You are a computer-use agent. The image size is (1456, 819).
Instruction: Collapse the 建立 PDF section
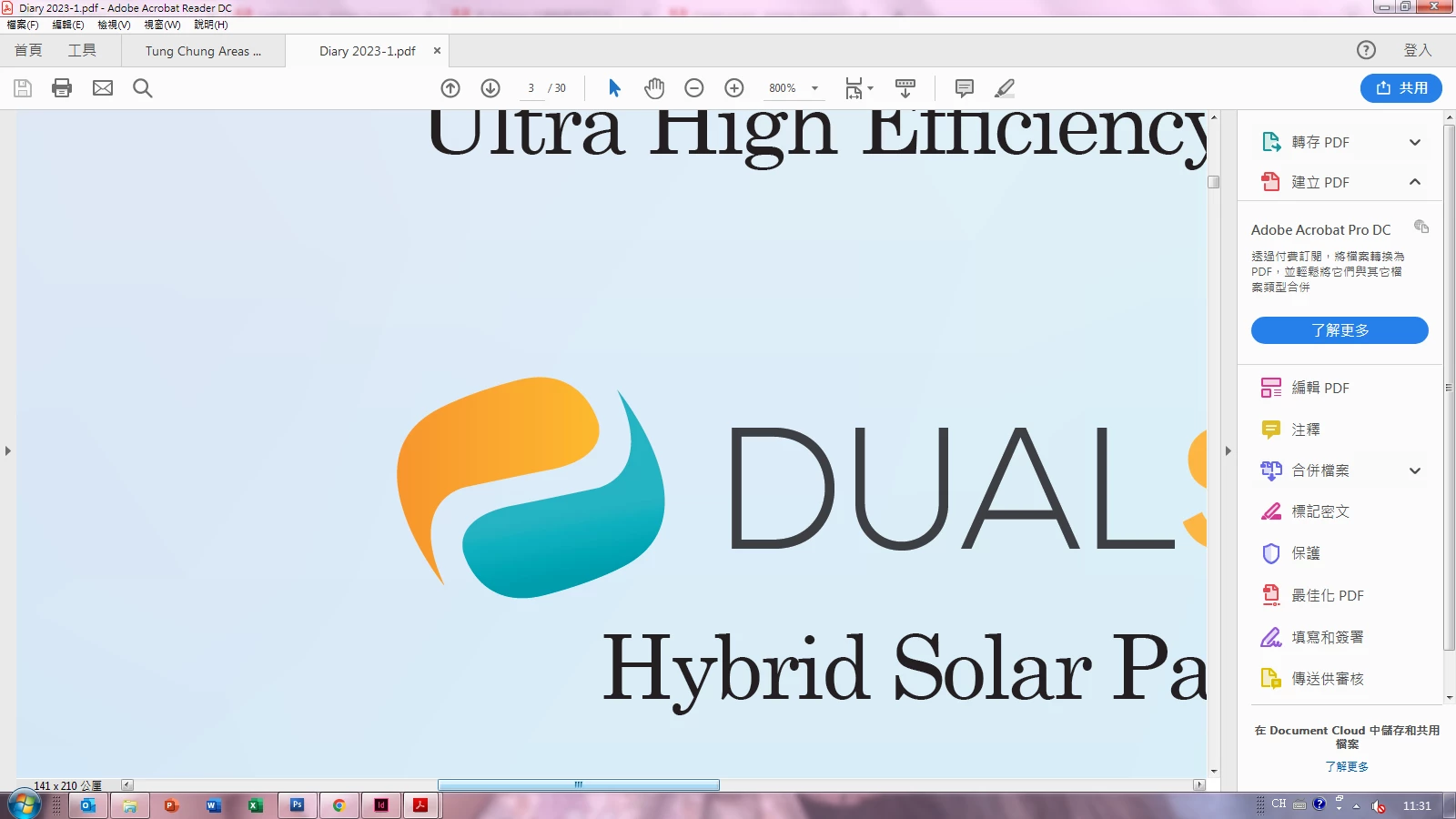click(x=1415, y=182)
